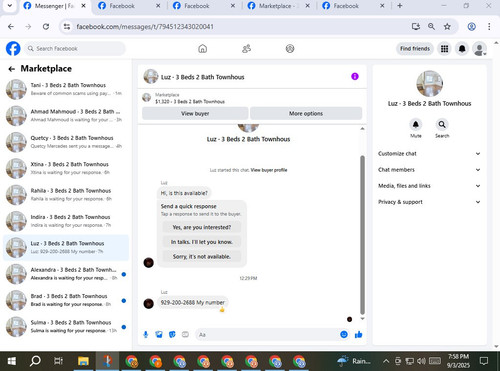Open Windows Start menu
The image size is (500, 371).
click(12, 361)
